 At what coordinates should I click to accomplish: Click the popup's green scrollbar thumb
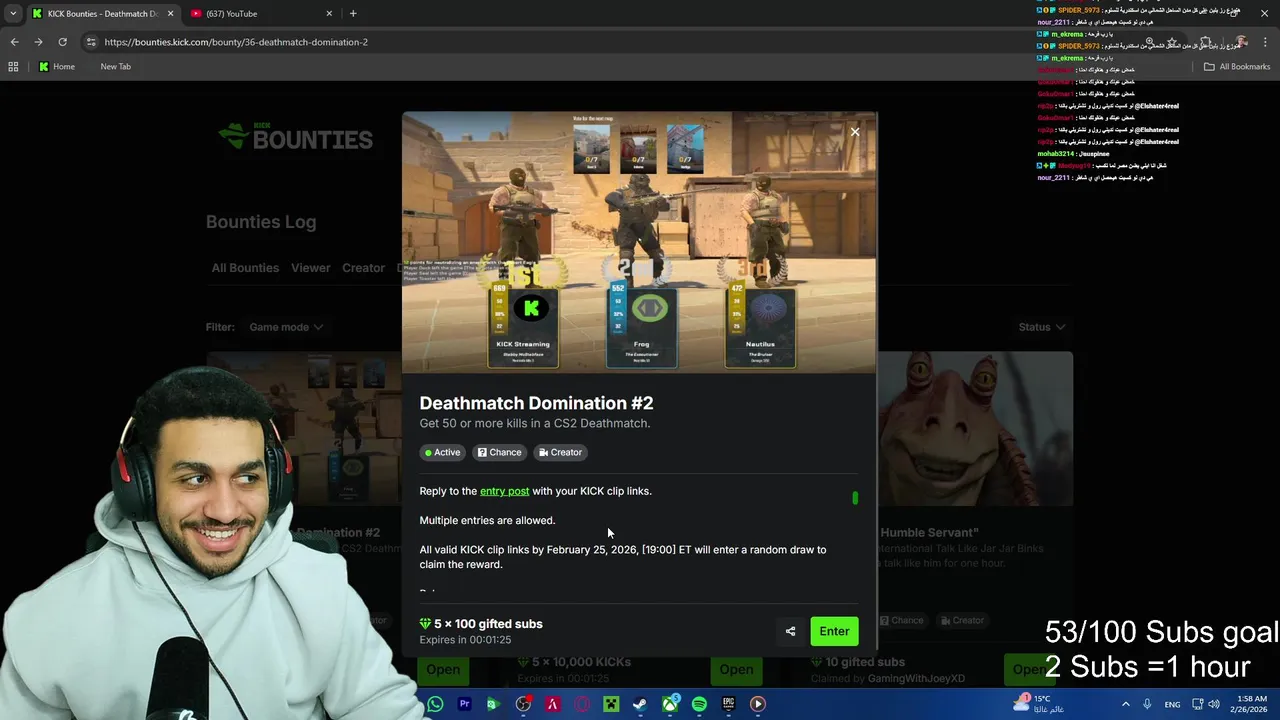(855, 497)
